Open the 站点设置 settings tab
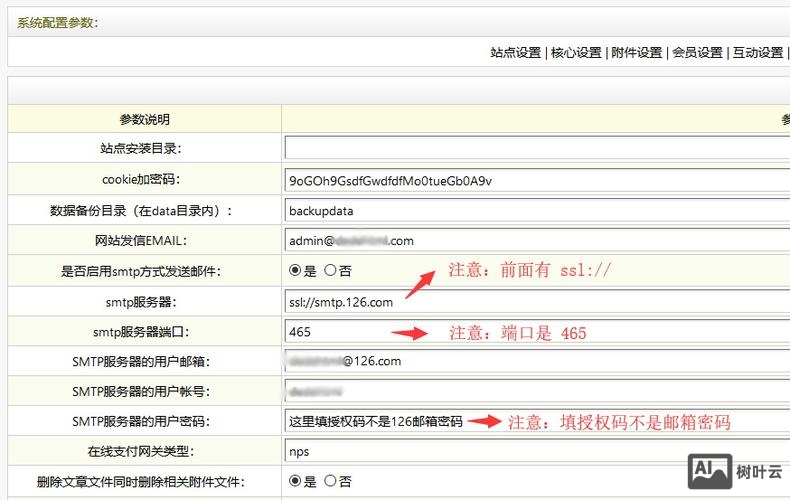The width and height of the screenshot is (790, 500). (515, 52)
